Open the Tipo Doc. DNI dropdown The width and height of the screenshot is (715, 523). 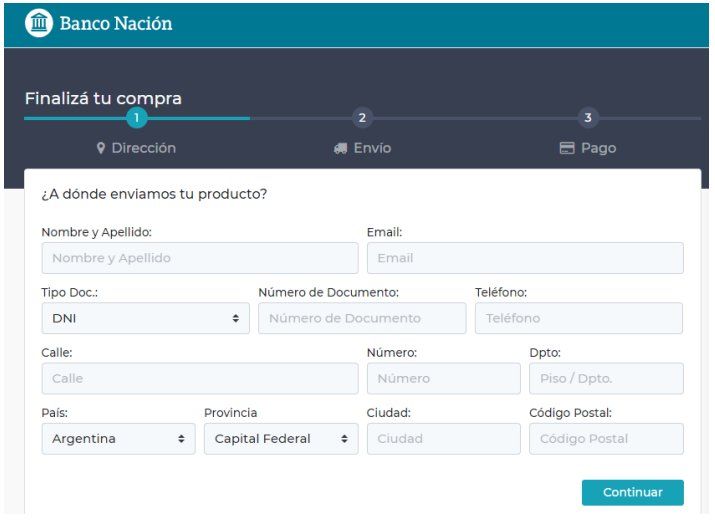pyautogui.click(x=145, y=318)
